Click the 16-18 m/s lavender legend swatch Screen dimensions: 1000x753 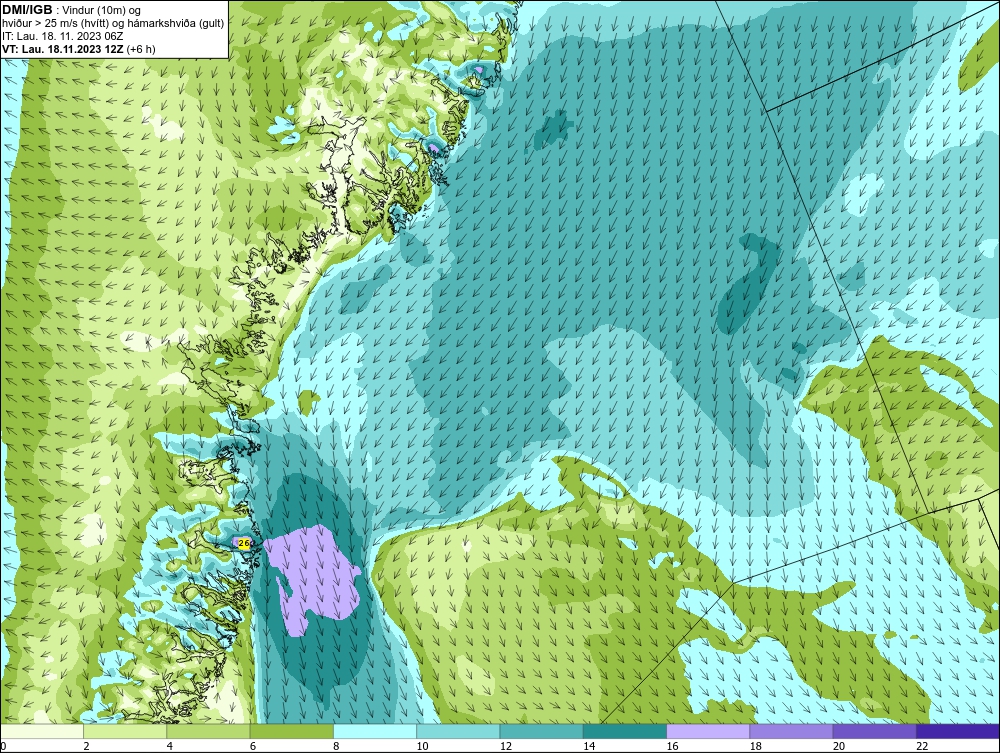[708, 731]
